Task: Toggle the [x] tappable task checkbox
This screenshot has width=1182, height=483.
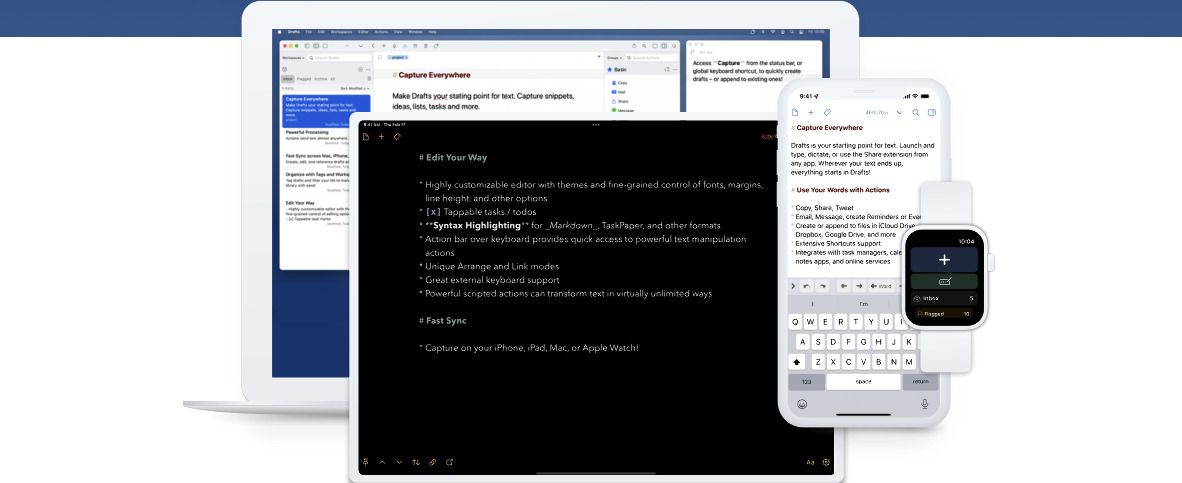Action: click(x=433, y=212)
